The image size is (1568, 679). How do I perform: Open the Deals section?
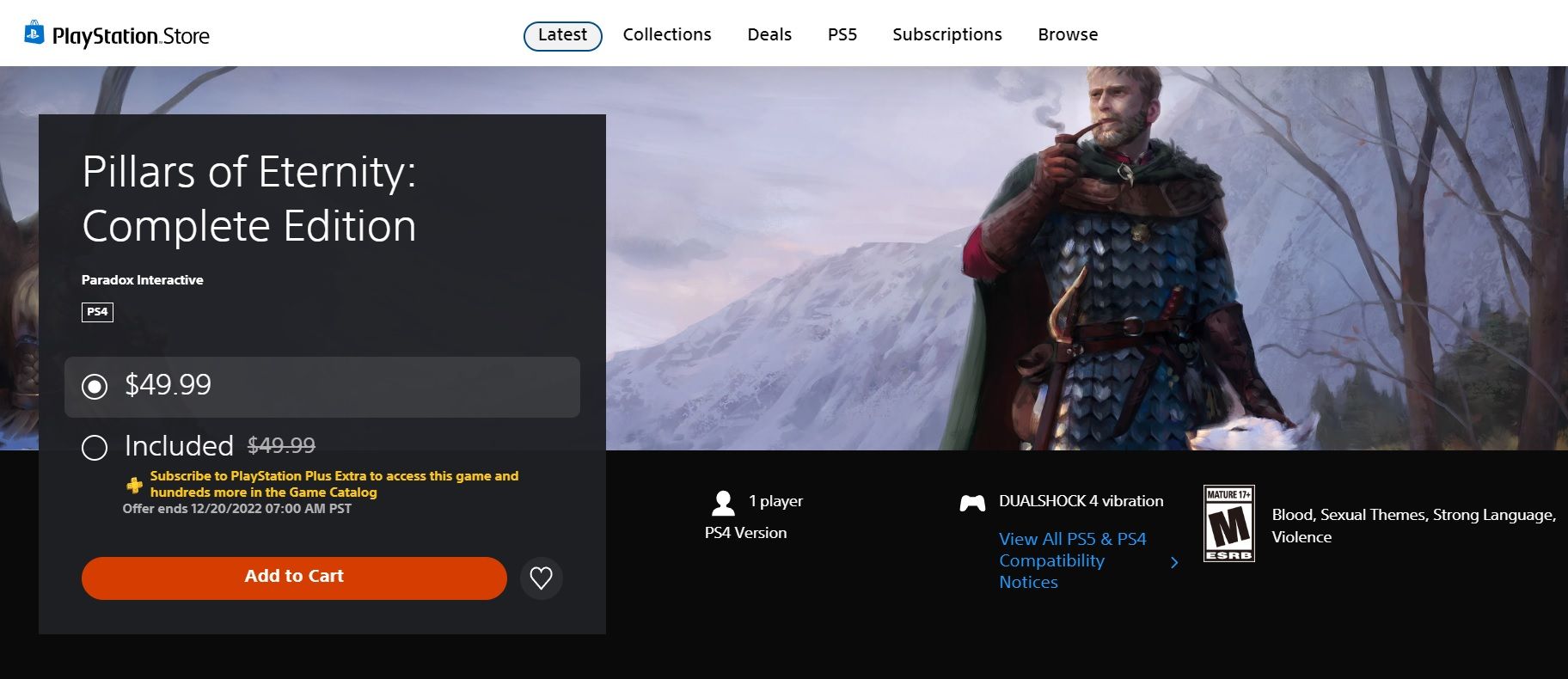tap(769, 35)
